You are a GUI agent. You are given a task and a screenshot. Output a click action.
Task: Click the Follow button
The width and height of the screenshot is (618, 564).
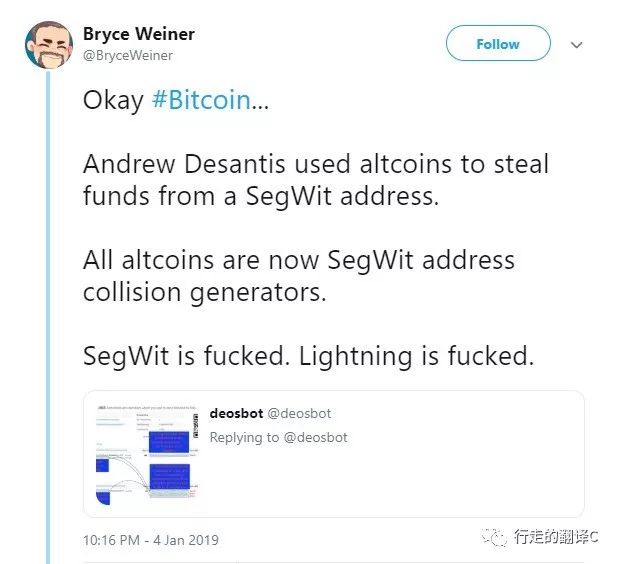[x=498, y=43]
